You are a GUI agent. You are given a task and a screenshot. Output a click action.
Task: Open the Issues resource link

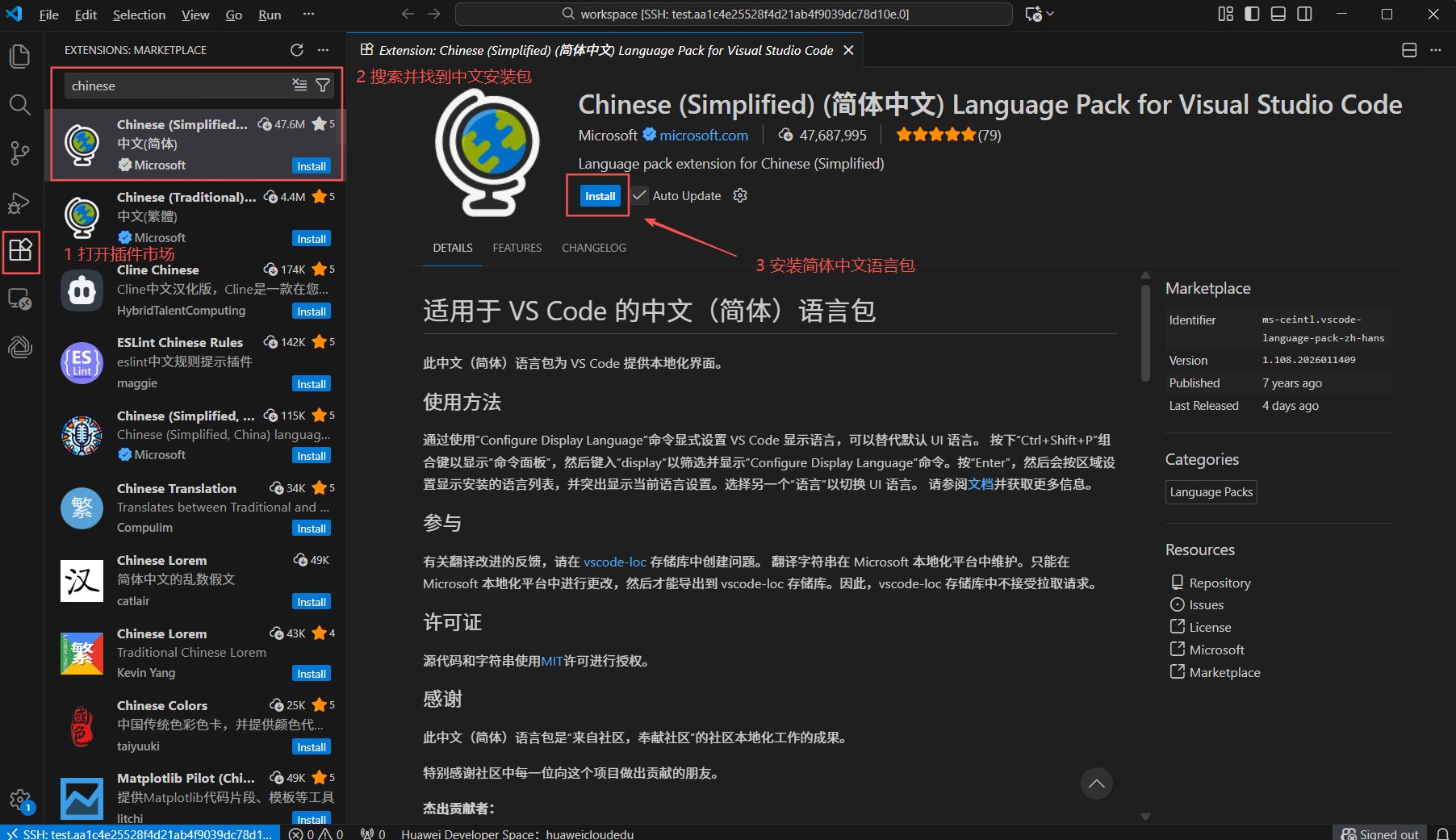click(x=1207, y=605)
